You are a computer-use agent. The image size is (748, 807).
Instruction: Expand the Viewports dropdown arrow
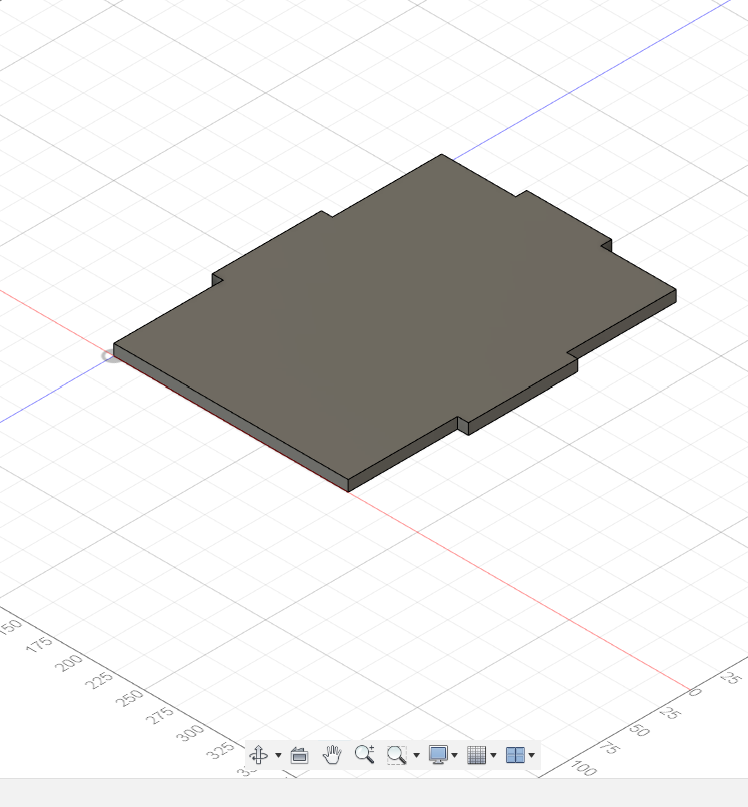[x=532, y=756]
